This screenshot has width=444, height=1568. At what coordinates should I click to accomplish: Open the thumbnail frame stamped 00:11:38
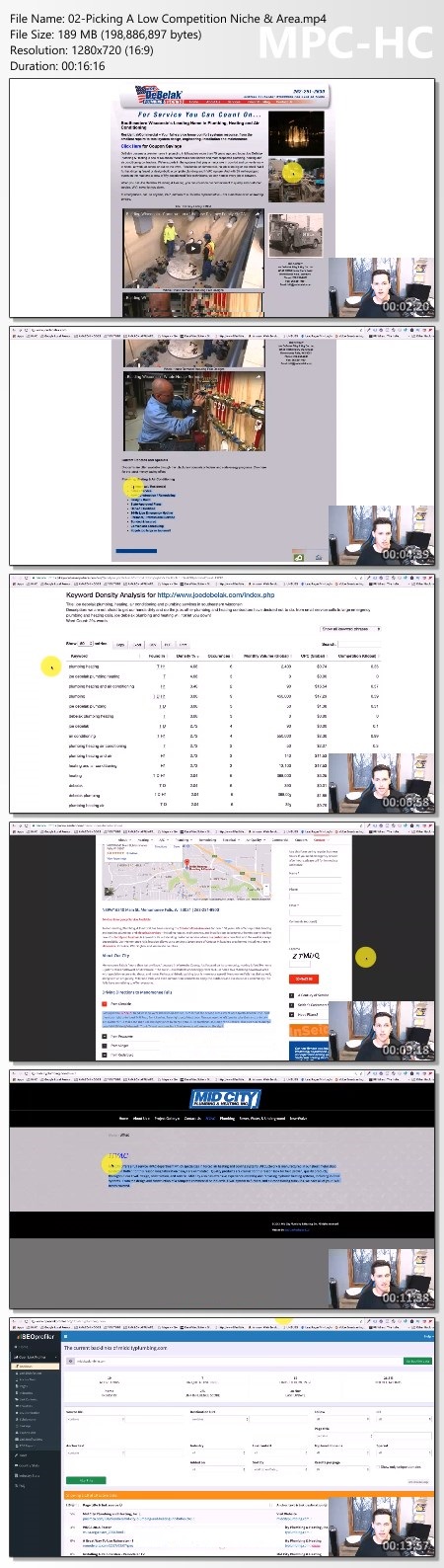222,1188
